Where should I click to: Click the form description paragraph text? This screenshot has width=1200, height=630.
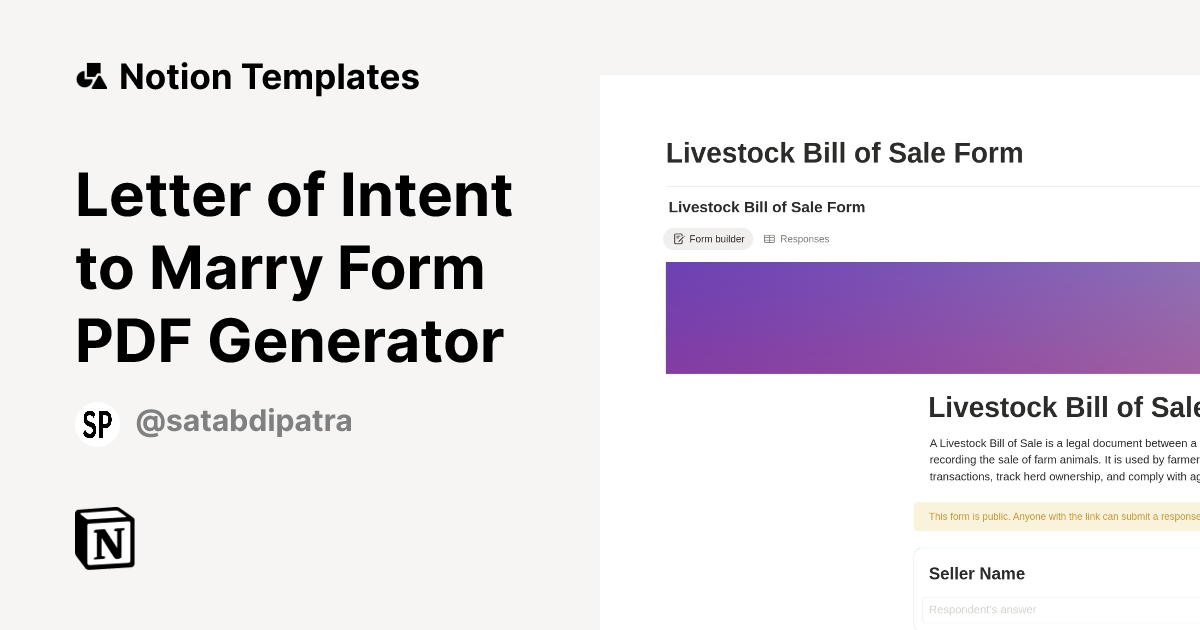1064,460
